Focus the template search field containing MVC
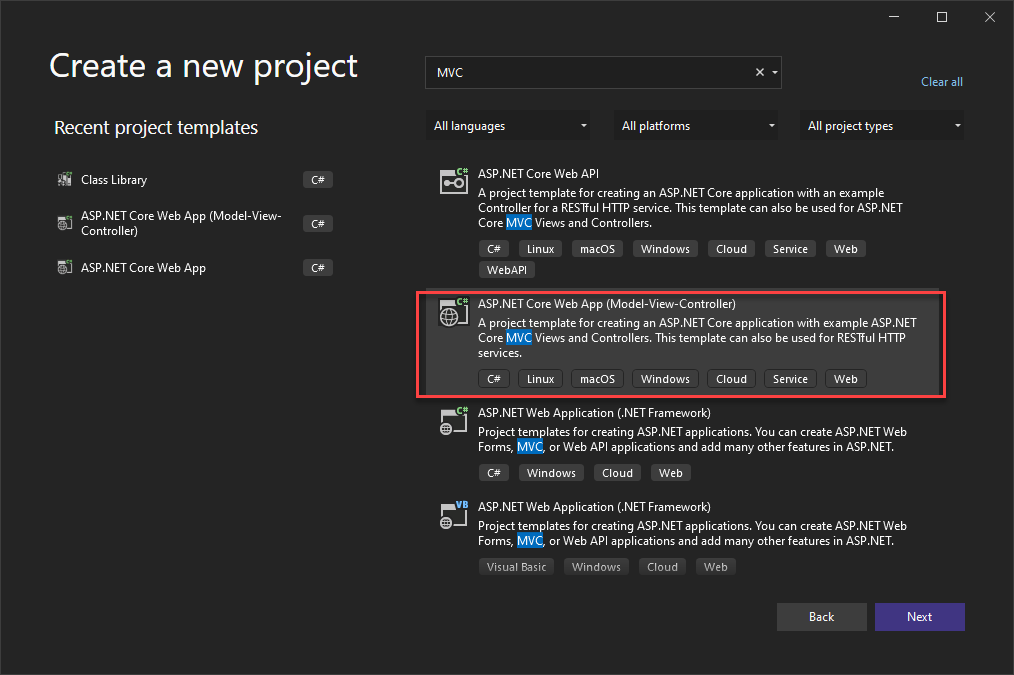This screenshot has height=675, width=1014. (x=590, y=73)
